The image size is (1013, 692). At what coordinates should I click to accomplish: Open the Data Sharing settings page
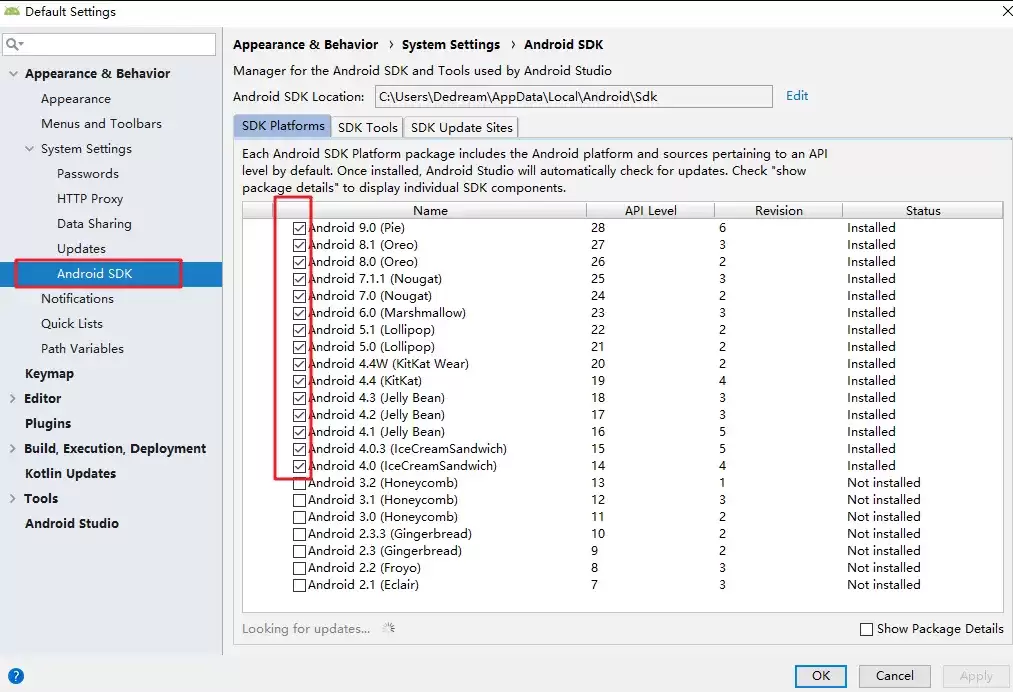(94, 224)
